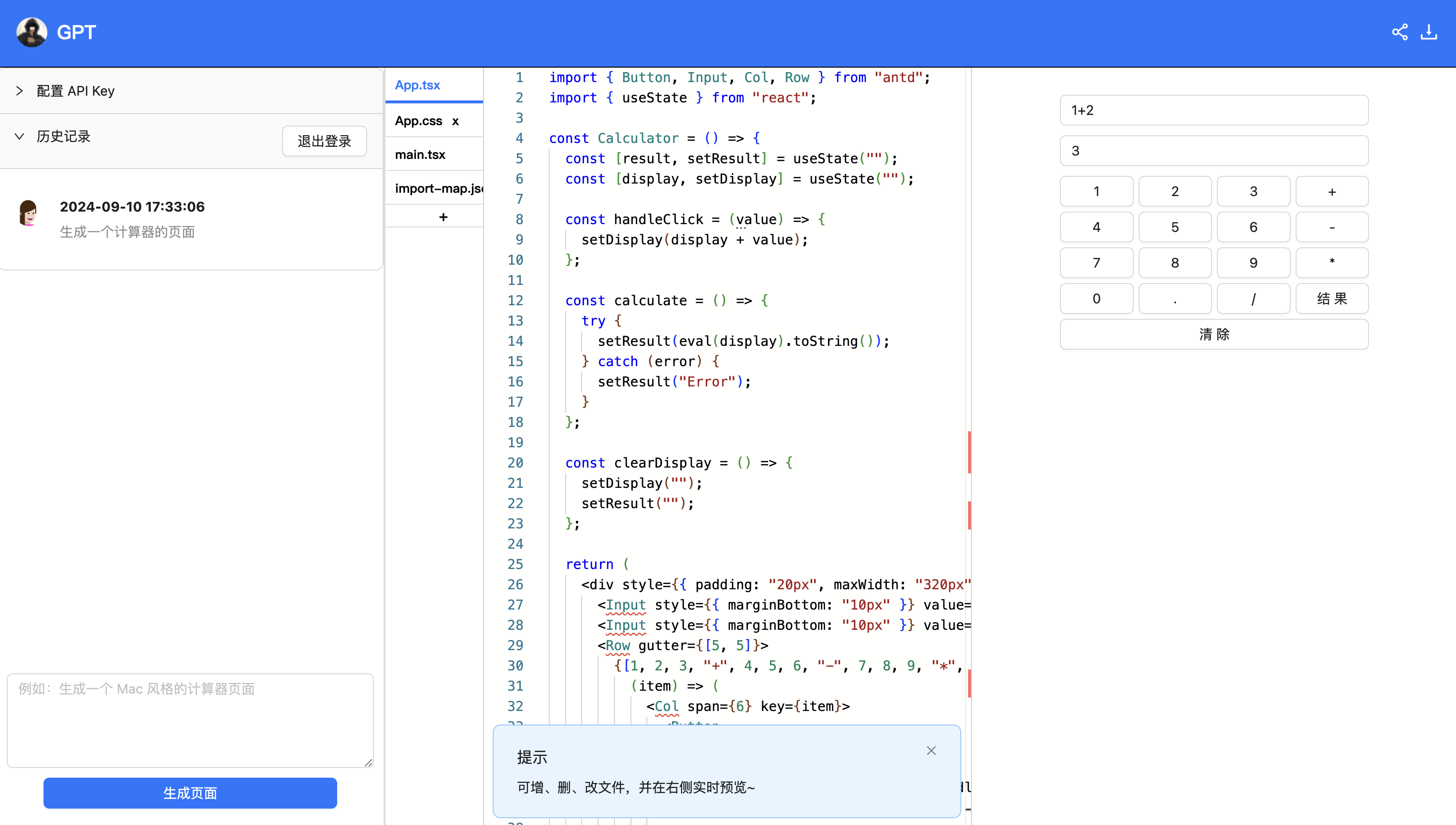The image size is (1456, 825).
Task: Close the App.css file tab
Action: pyautogui.click(x=456, y=121)
